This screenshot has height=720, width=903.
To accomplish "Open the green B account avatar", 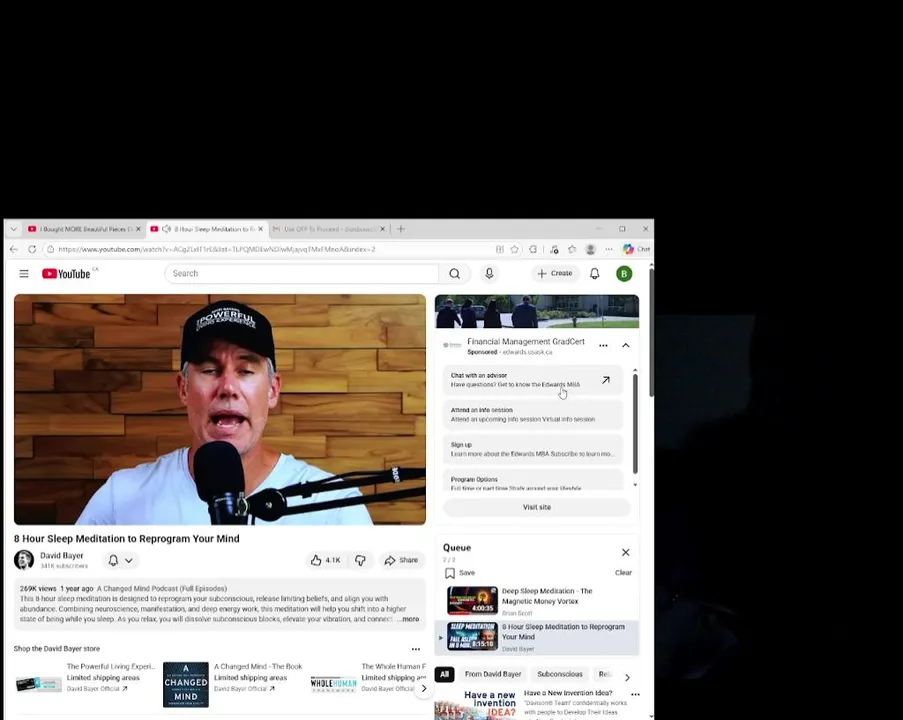I will [624, 274].
